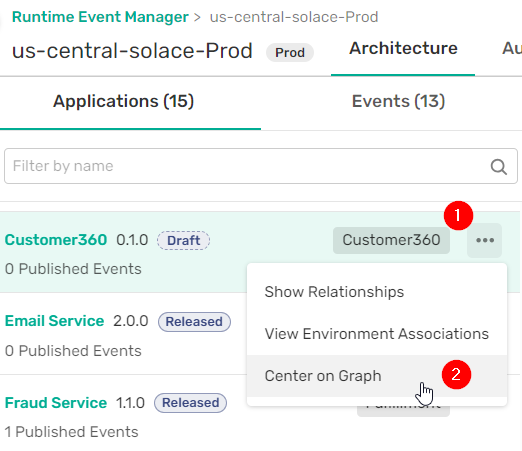Open the Customer360 three-dot actions menu
Image resolution: width=522 pixels, height=451 pixels.
coord(485,240)
